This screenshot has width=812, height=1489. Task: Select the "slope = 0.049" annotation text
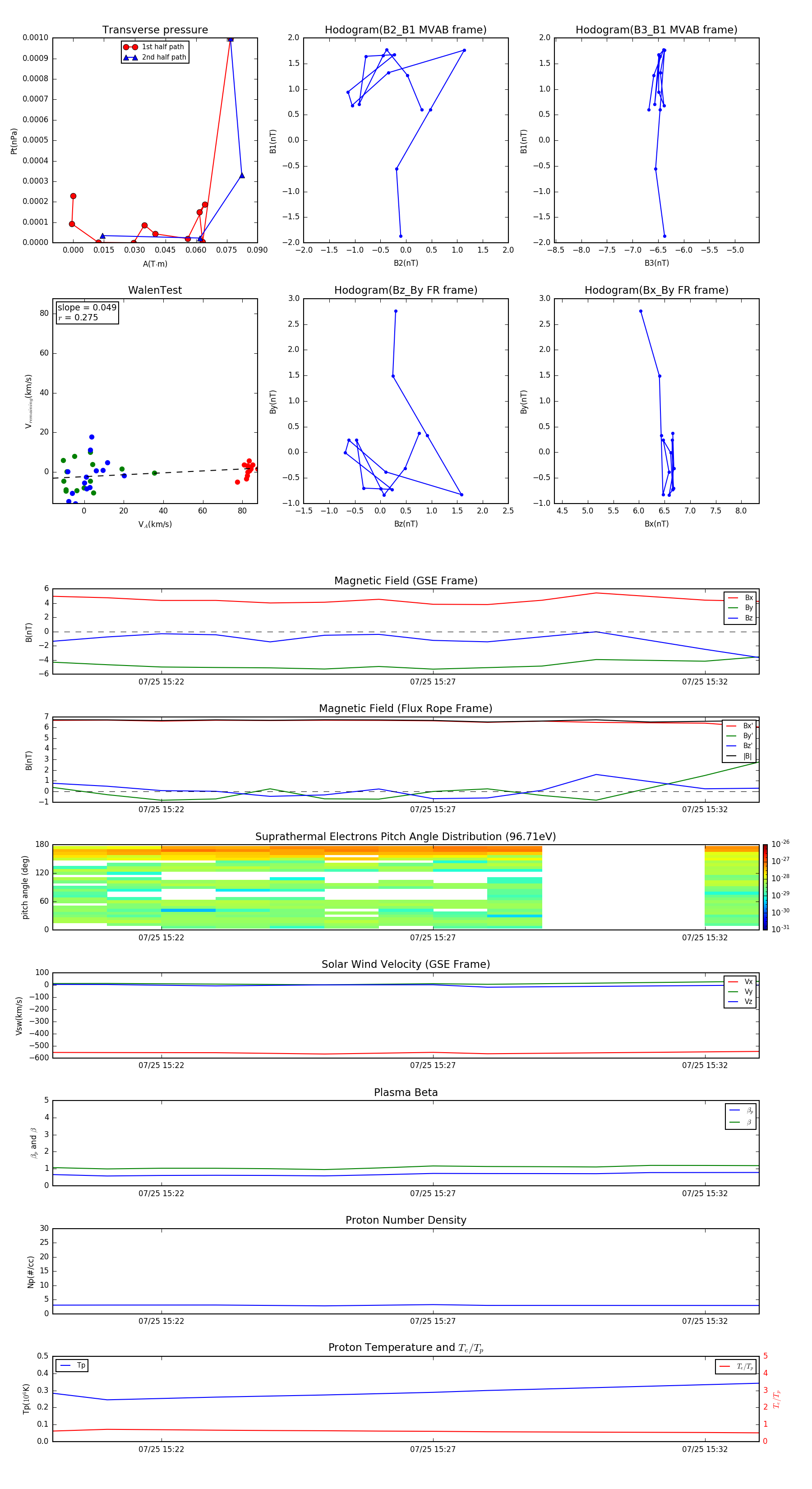tap(87, 308)
